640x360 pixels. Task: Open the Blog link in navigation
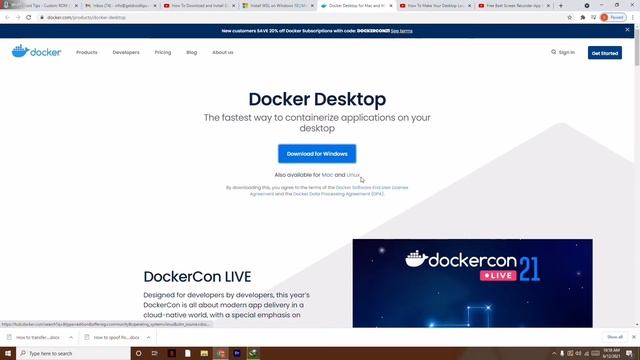pyautogui.click(x=191, y=53)
